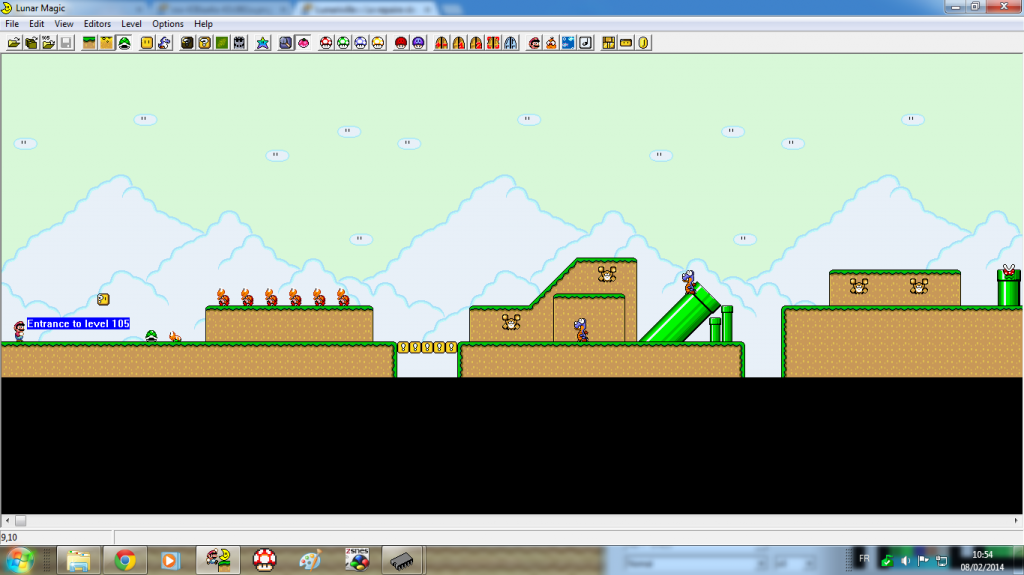Open the blue Rex Add Sprites window

pyautogui.click(x=165, y=42)
